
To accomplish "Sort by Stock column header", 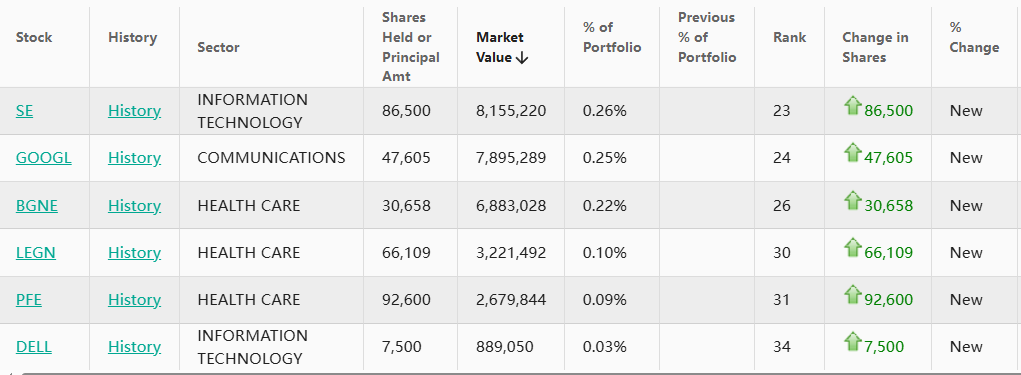I will [34, 37].
